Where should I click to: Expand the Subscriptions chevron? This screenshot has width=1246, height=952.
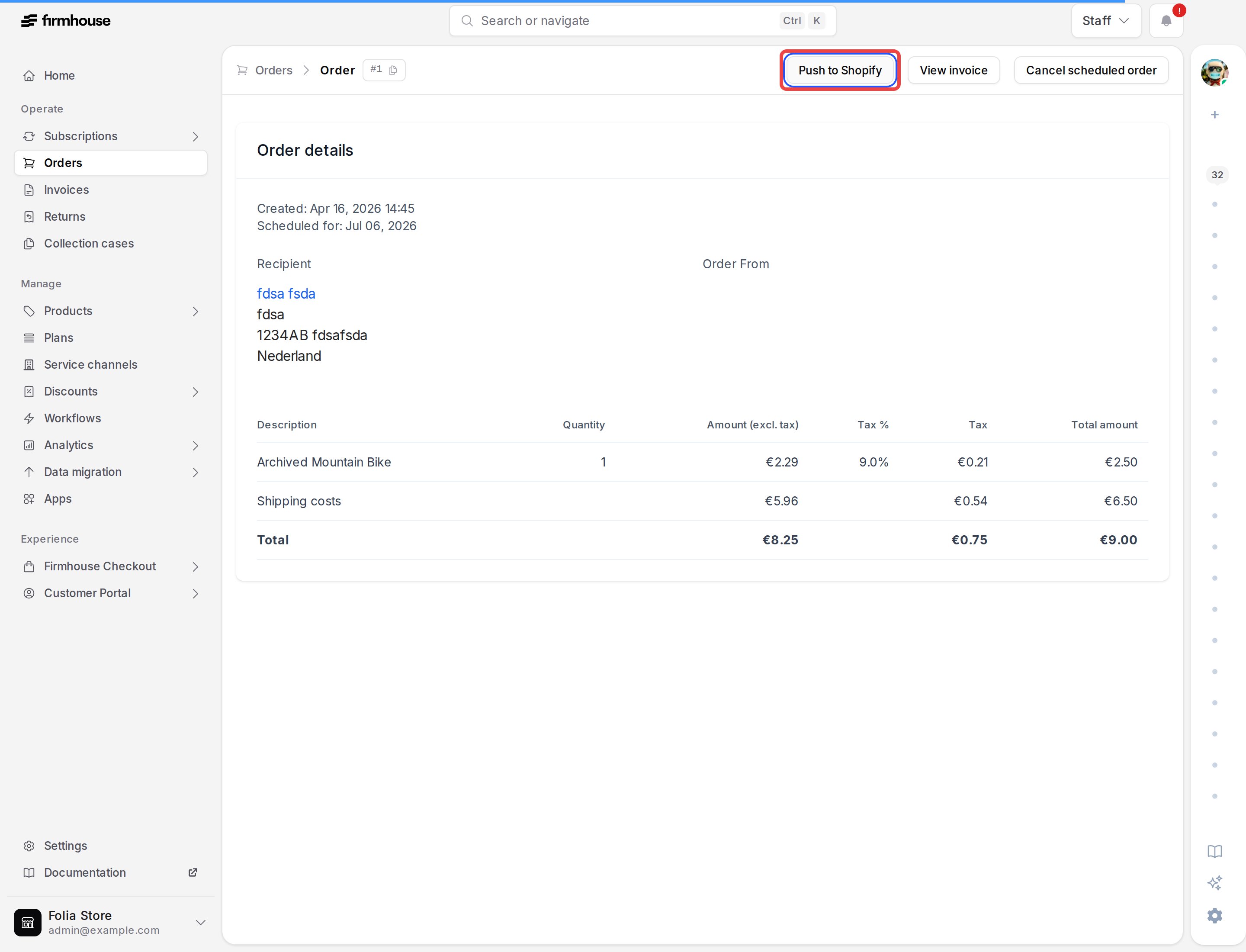pos(196,137)
